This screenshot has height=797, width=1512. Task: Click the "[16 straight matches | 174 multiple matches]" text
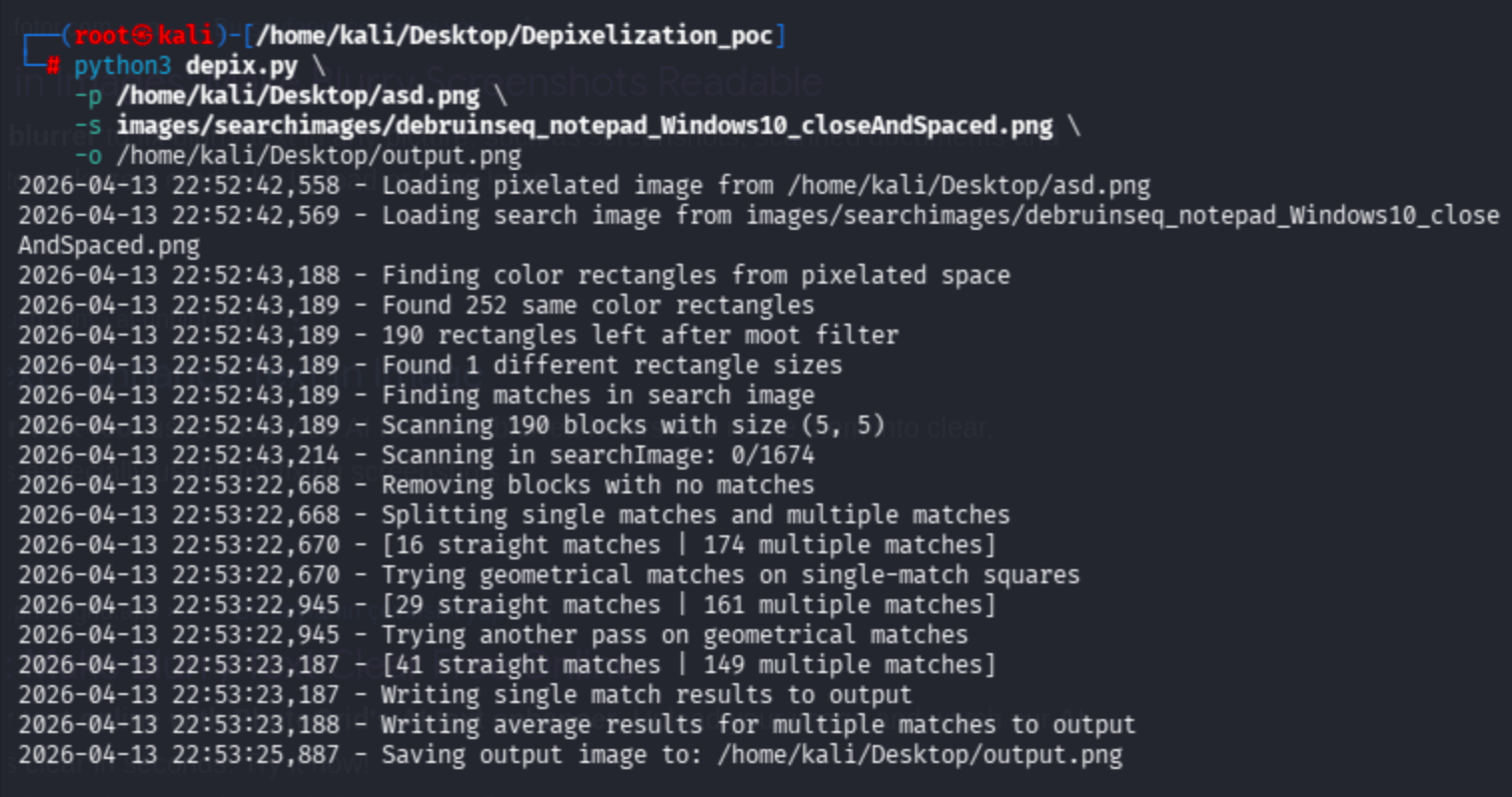pyautogui.click(x=688, y=545)
